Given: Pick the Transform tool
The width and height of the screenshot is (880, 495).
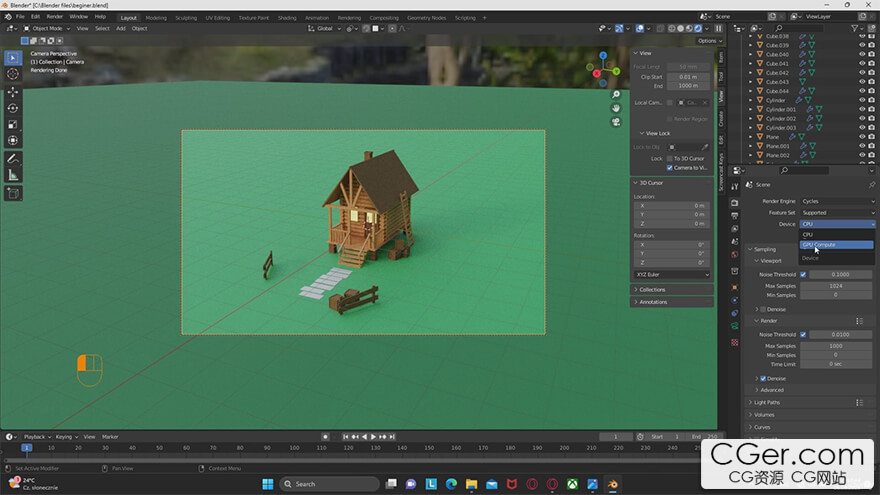Looking at the screenshot, I should click(x=13, y=141).
